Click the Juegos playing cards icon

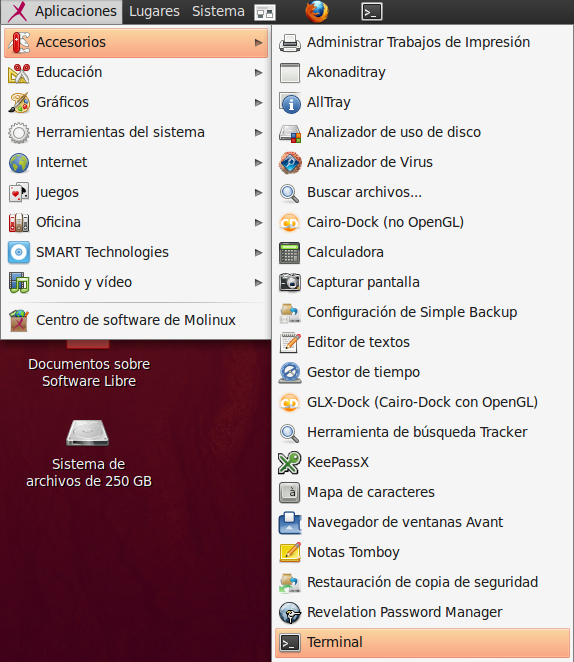[19, 193]
